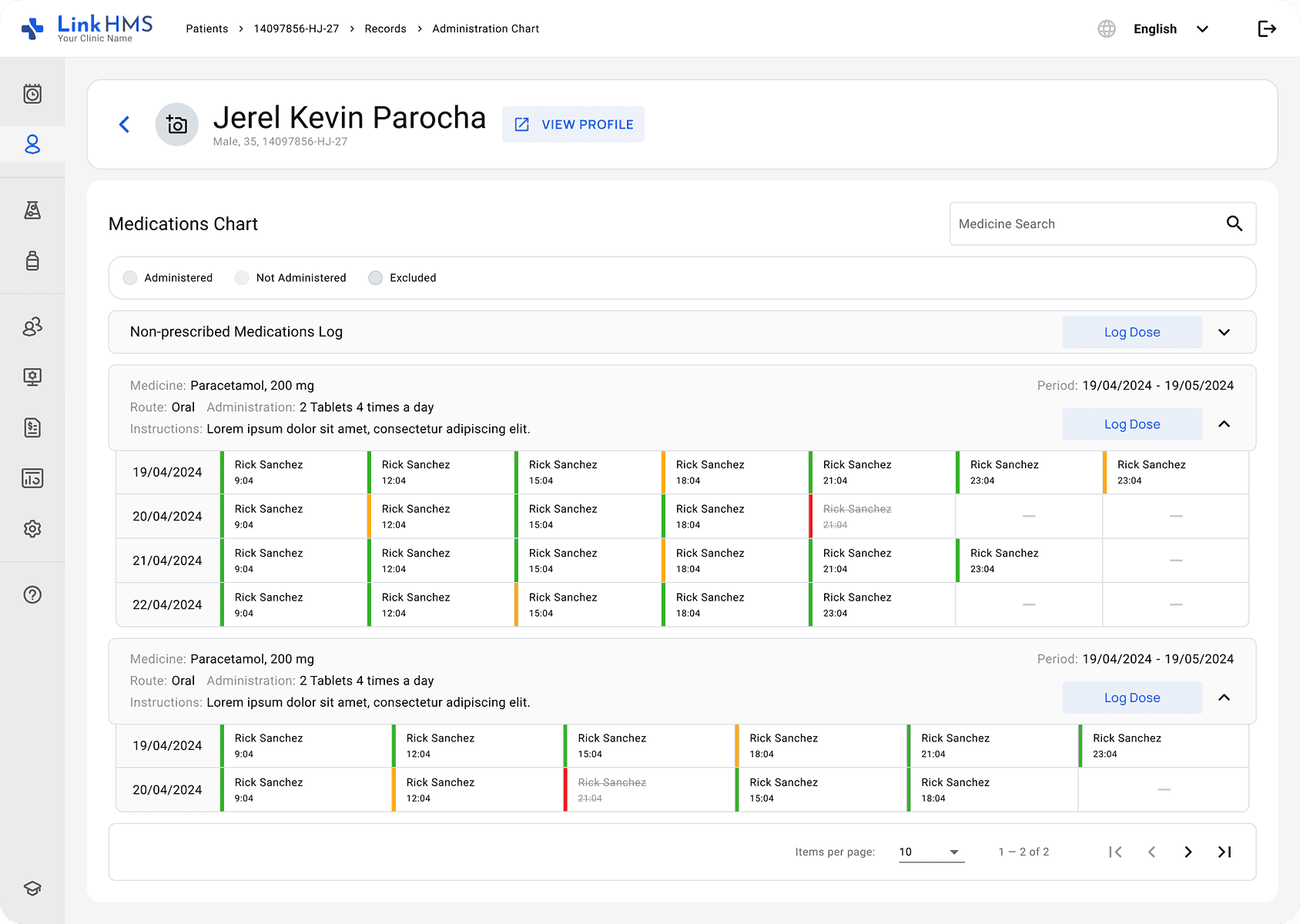Select the Excluded filter radio button

click(375, 278)
